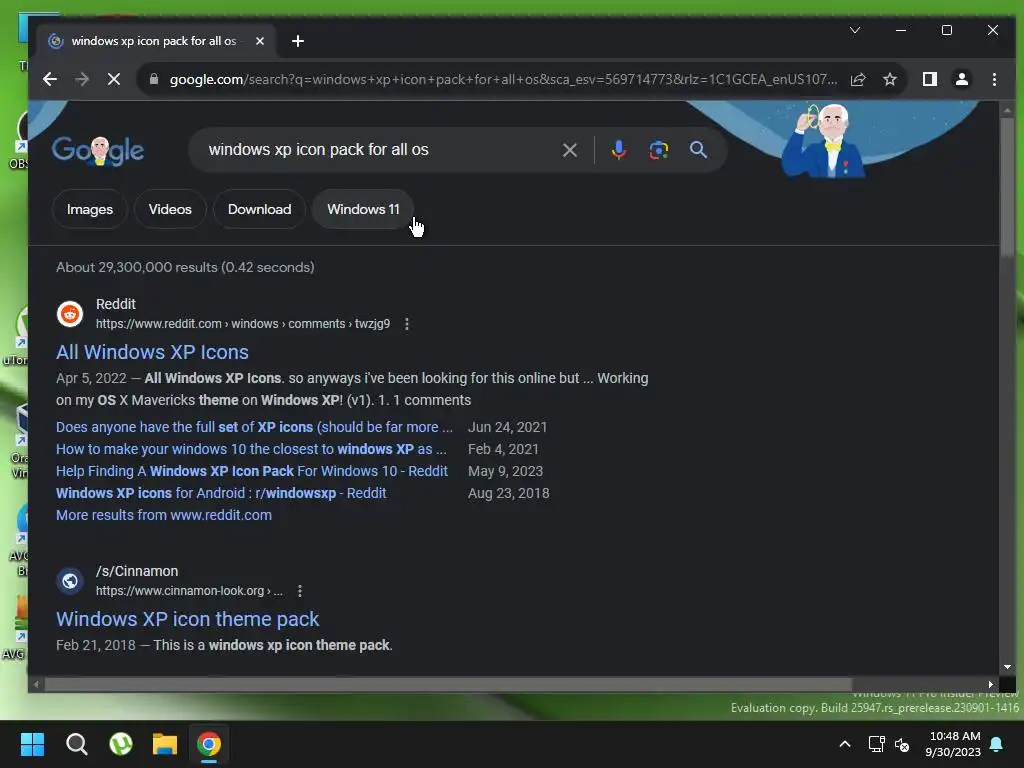Open the notification bell icon
This screenshot has height=768, width=1024.
[997, 744]
